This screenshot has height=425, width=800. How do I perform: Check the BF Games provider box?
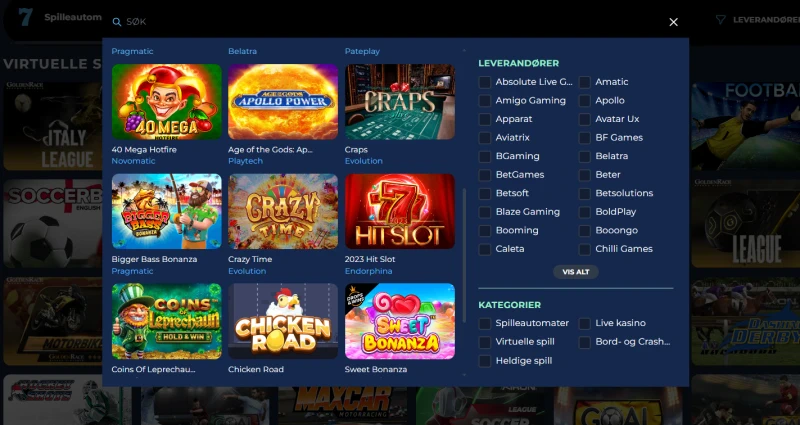(585, 138)
